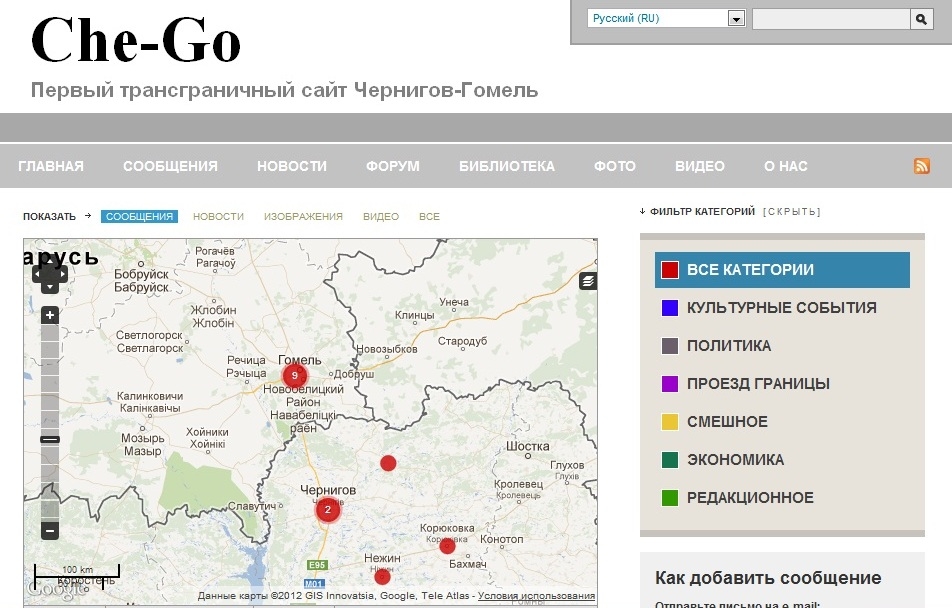The image size is (952, 608).
Task: Click the Che-Go site title
Action: pos(136,40)
